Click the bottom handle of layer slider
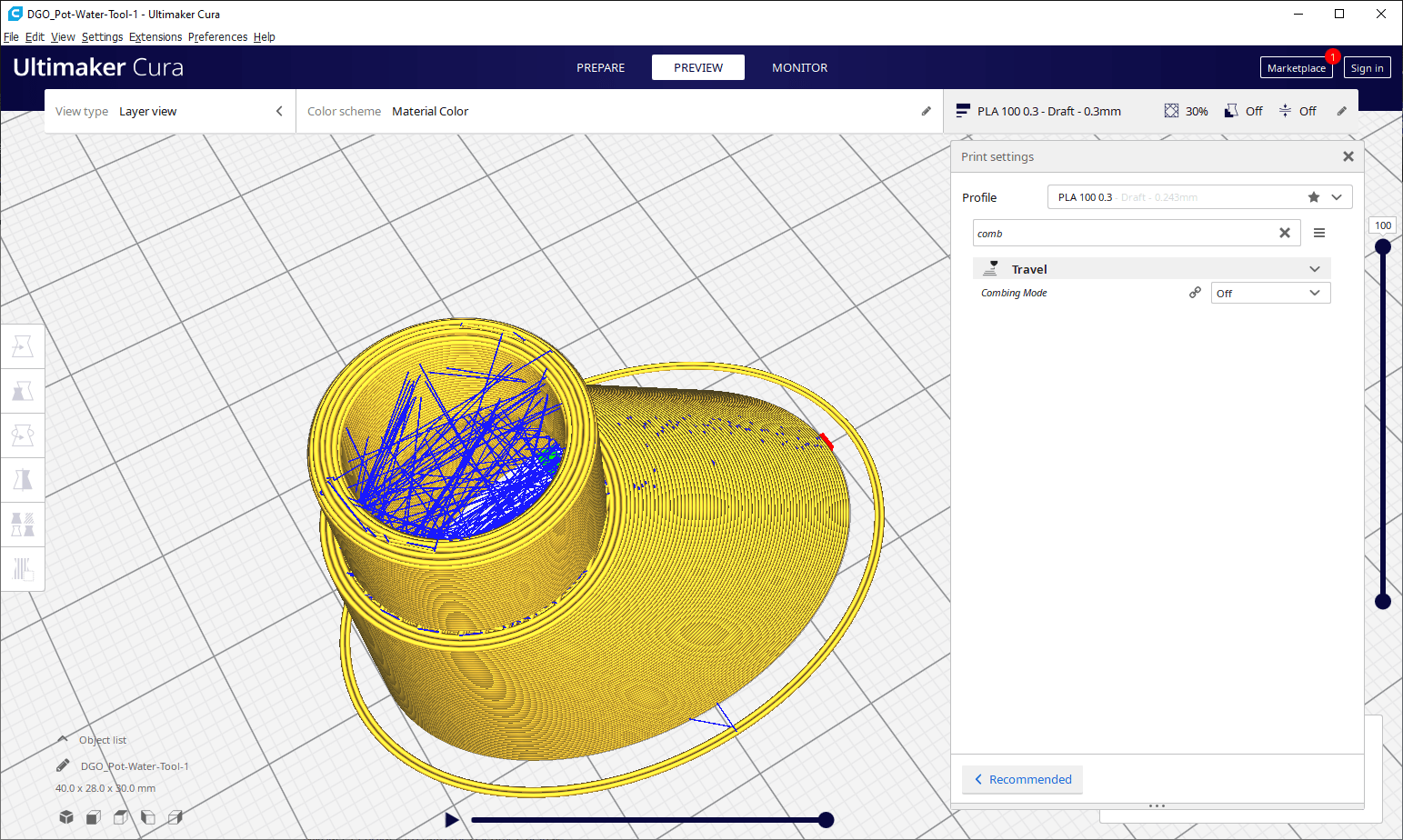This screenshot has height=840, width=1403. (x=1383, y=601)
